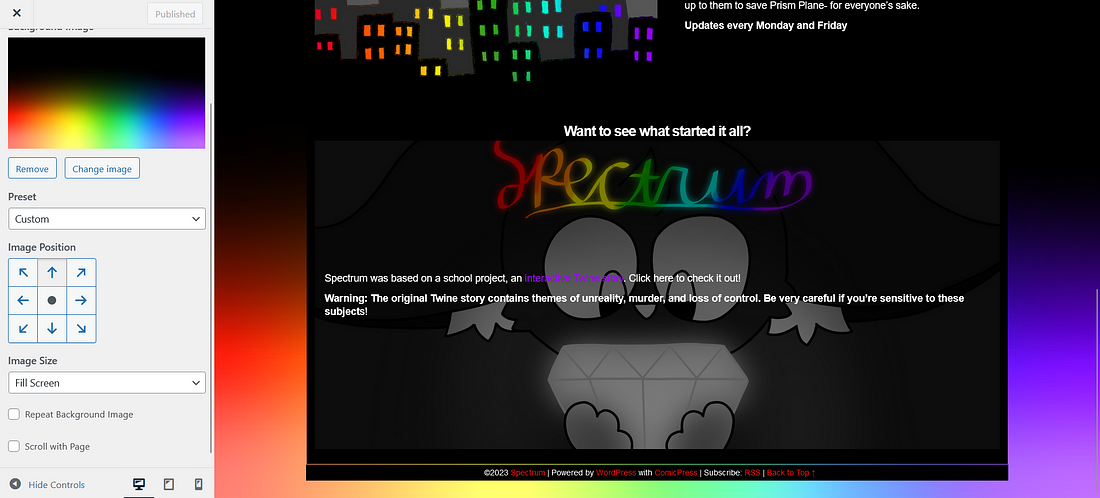Open the ComicPress link in the footer

pos(677,473)
